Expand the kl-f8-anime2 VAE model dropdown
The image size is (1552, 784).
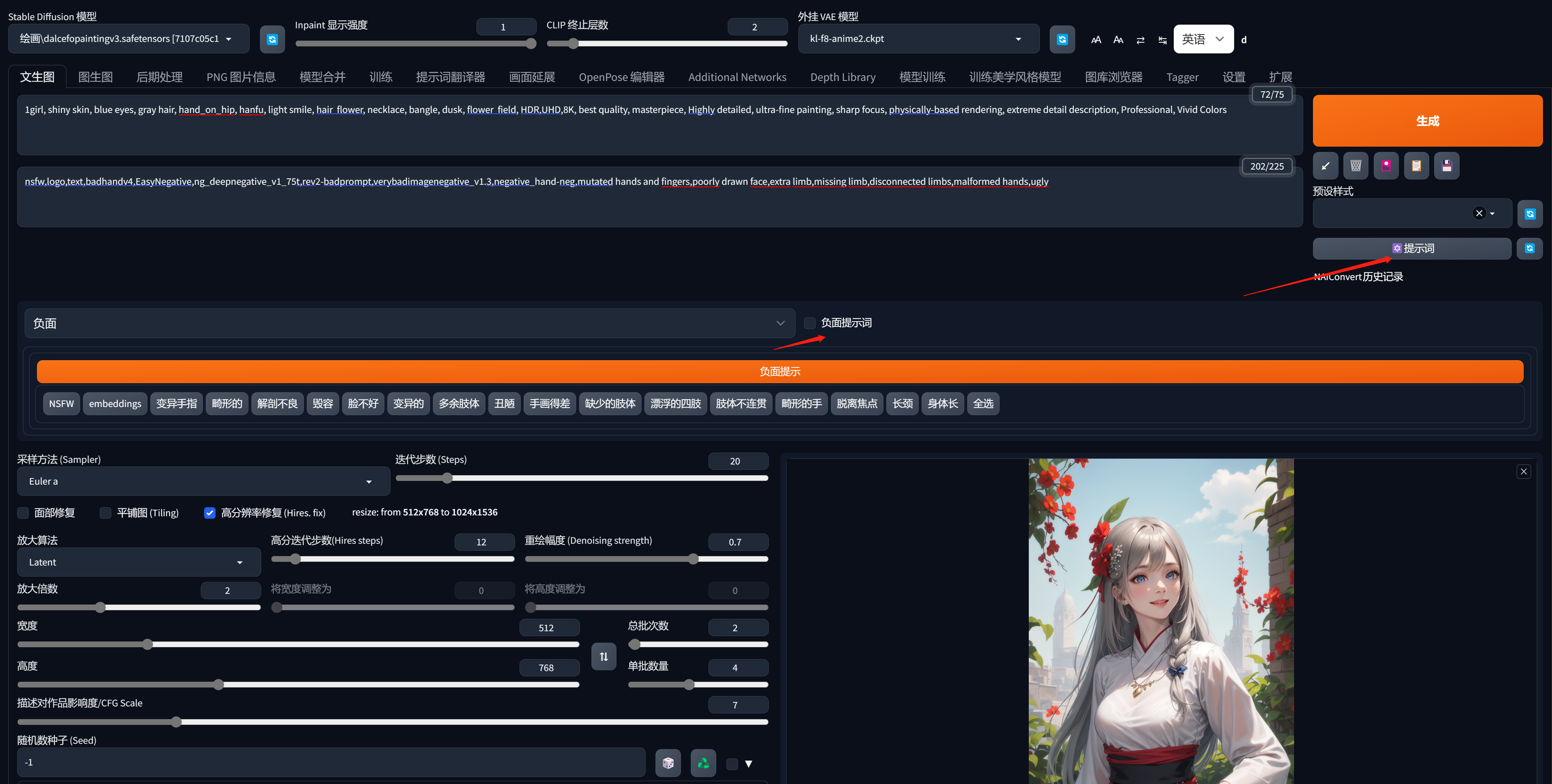click(x=1018, y=39)
